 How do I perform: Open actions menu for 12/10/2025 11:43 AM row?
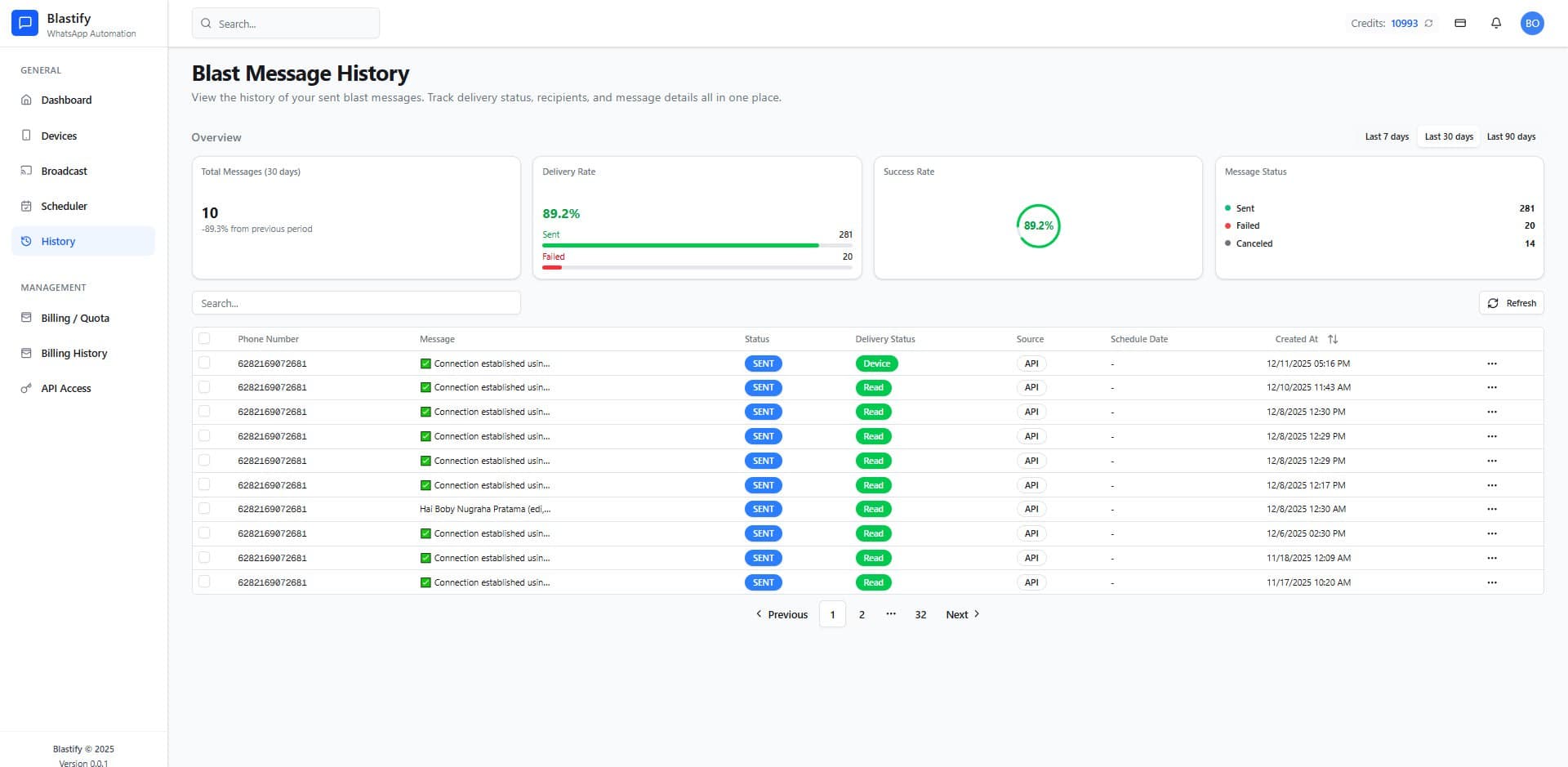click(x=1491, y=387)
